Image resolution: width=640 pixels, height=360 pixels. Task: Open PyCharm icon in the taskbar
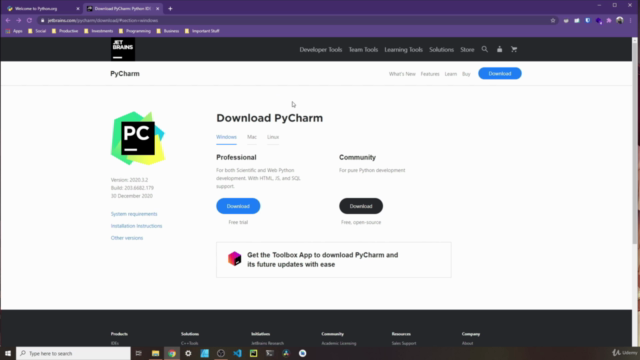(x=253, y=353)
